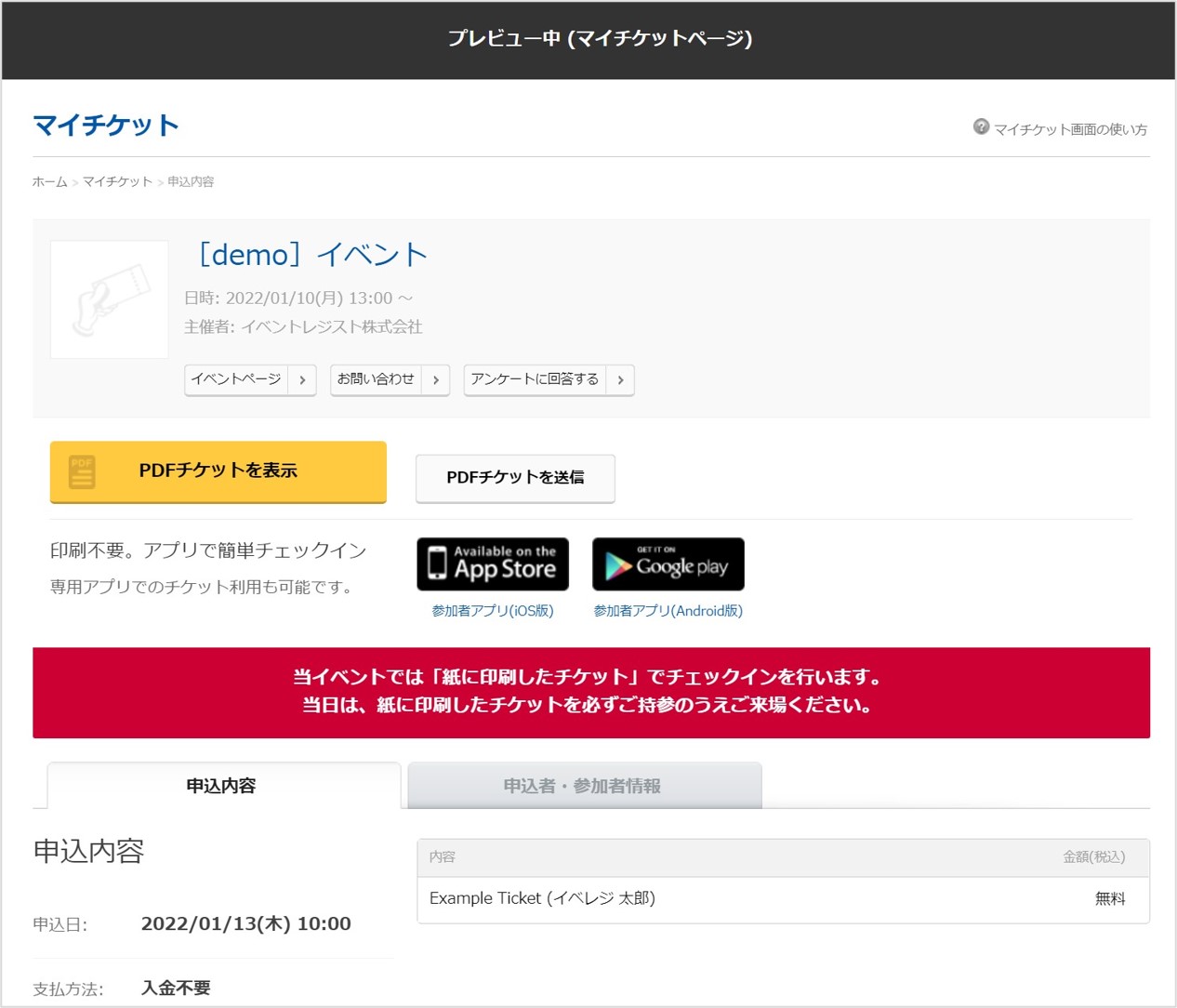Viewport: 1177px width, 1008px height.
Task: Open the 参加者アプリ(Android版) link
Action: 668,611
